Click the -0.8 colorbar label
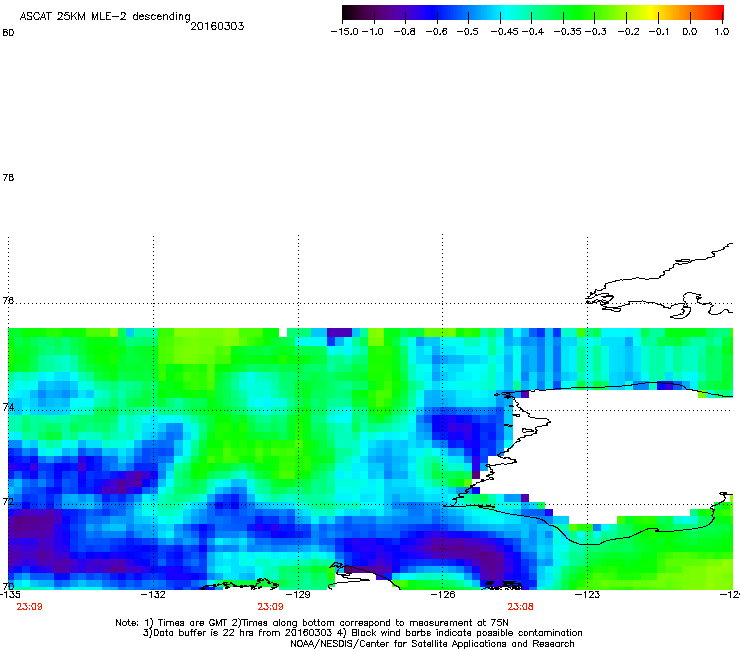 [x=404, y=32]
